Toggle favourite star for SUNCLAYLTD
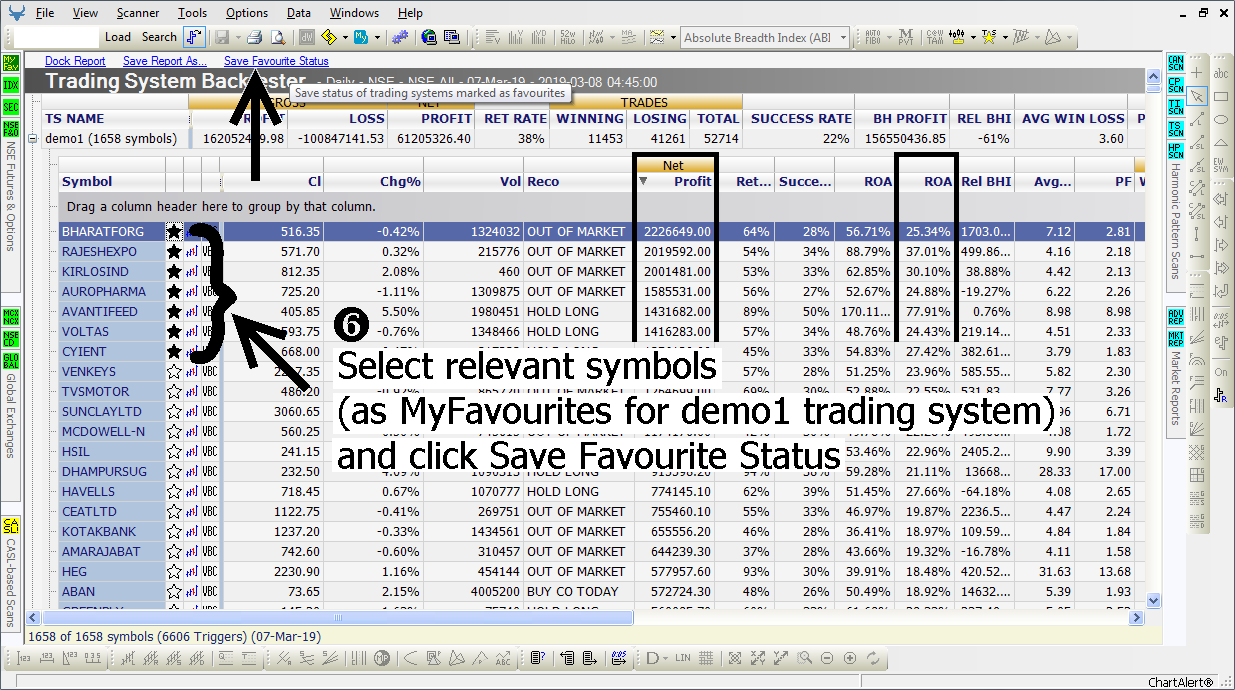The image size is (1235, 690). coord(174,411)
